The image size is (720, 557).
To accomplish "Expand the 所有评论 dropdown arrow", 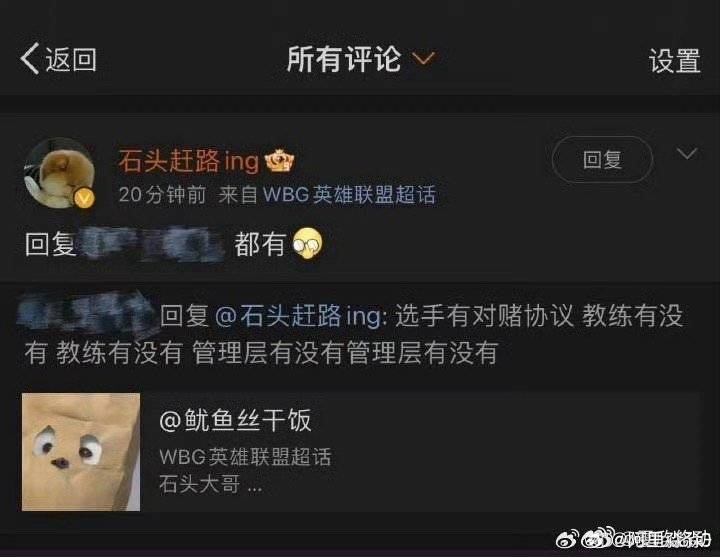I will (x=423, y=58).
